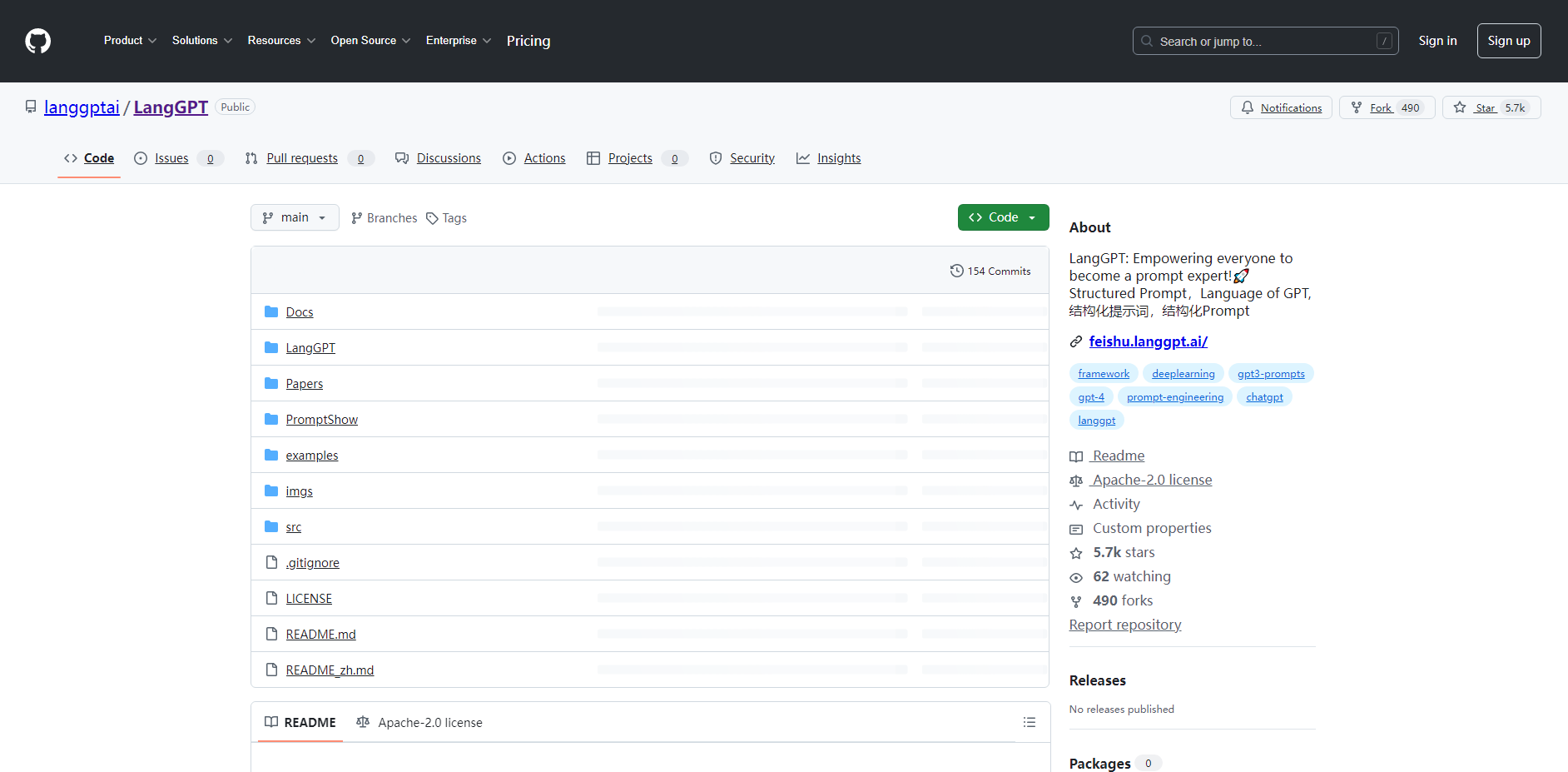This screenshot has width=1568, height=772.
Task: Click the README_zh.md file icon
Action: (x=271, y=670)
